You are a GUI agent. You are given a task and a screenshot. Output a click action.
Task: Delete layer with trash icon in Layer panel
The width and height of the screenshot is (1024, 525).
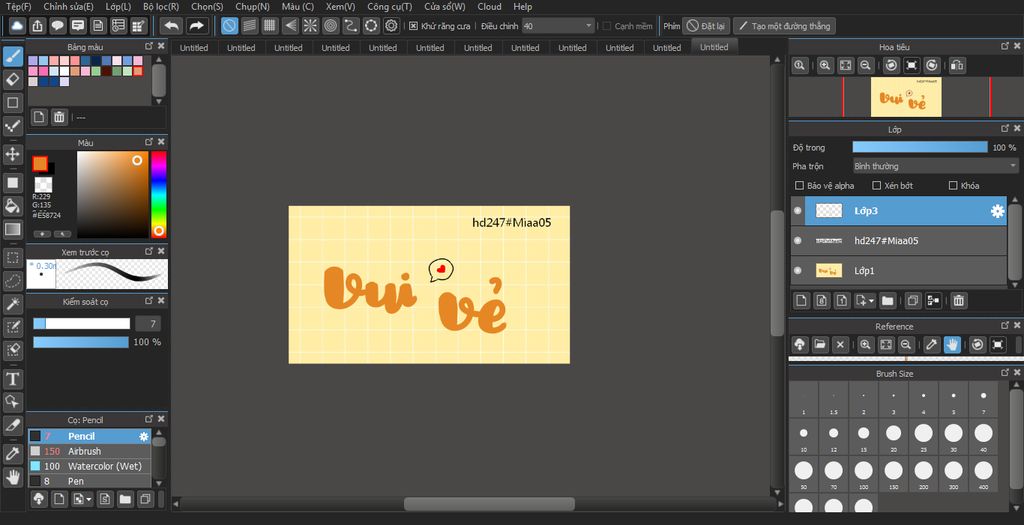coord(958,300)
